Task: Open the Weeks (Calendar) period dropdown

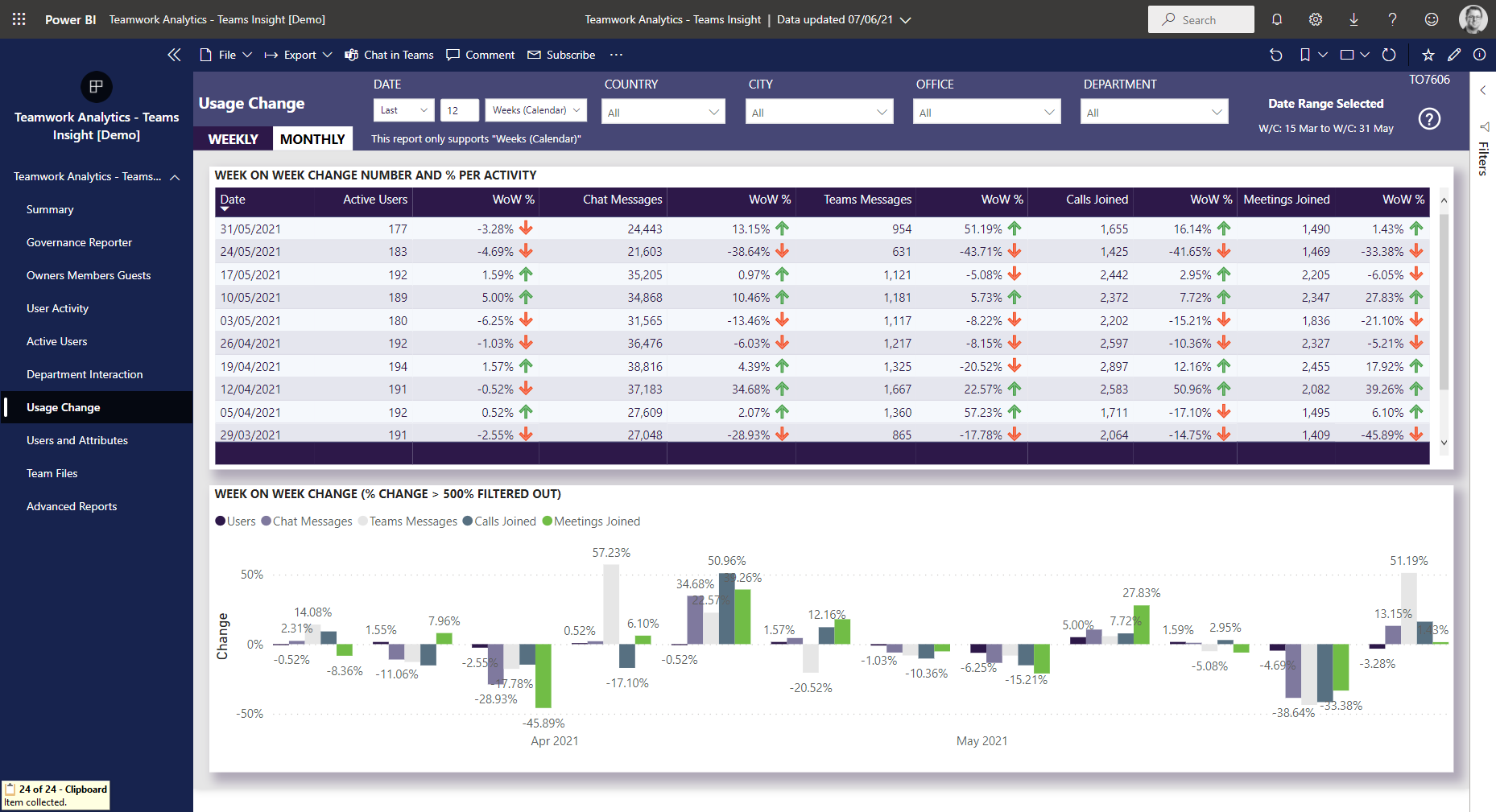Action: 536,110
